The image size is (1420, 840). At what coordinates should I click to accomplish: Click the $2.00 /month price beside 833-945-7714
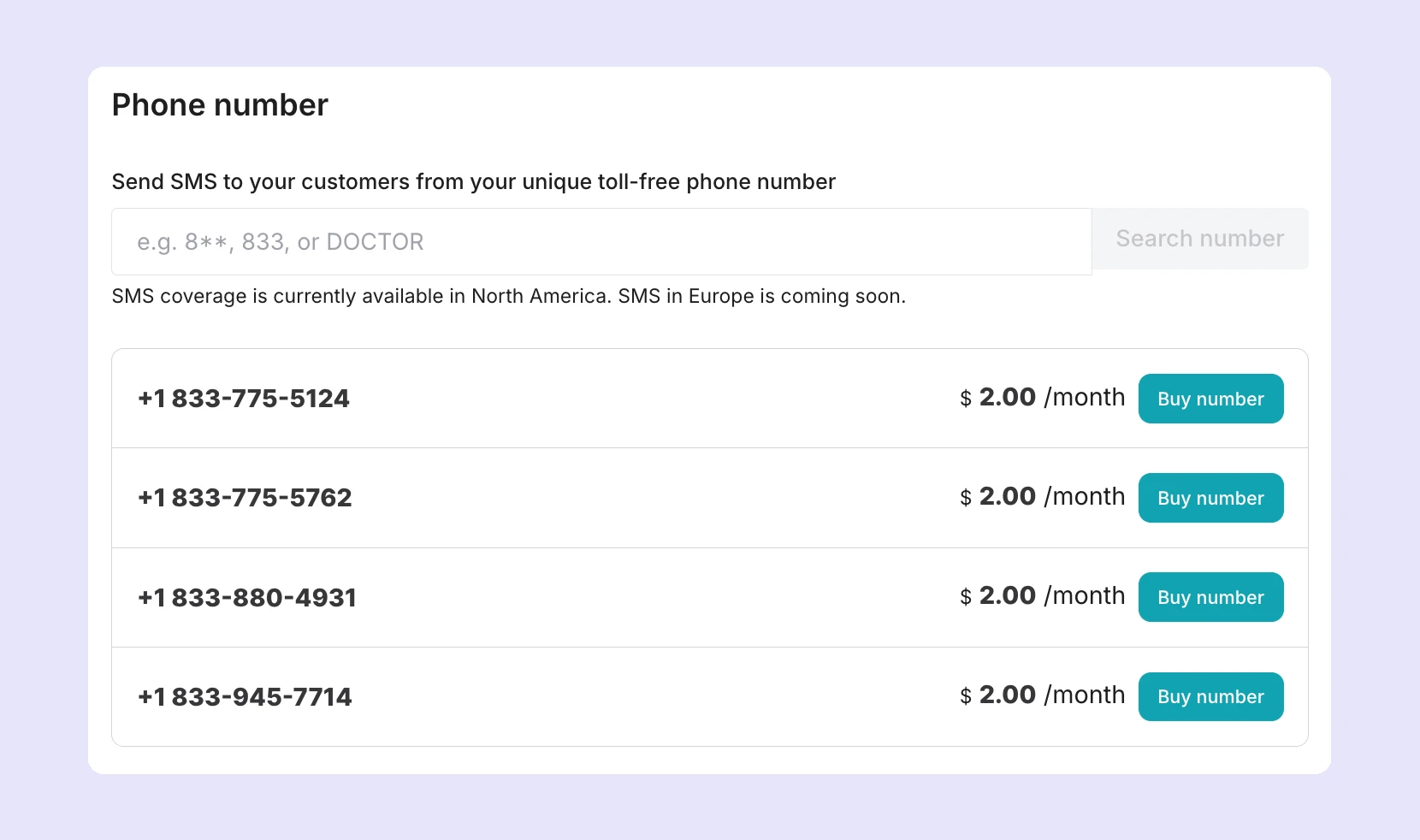[1043, 695]
